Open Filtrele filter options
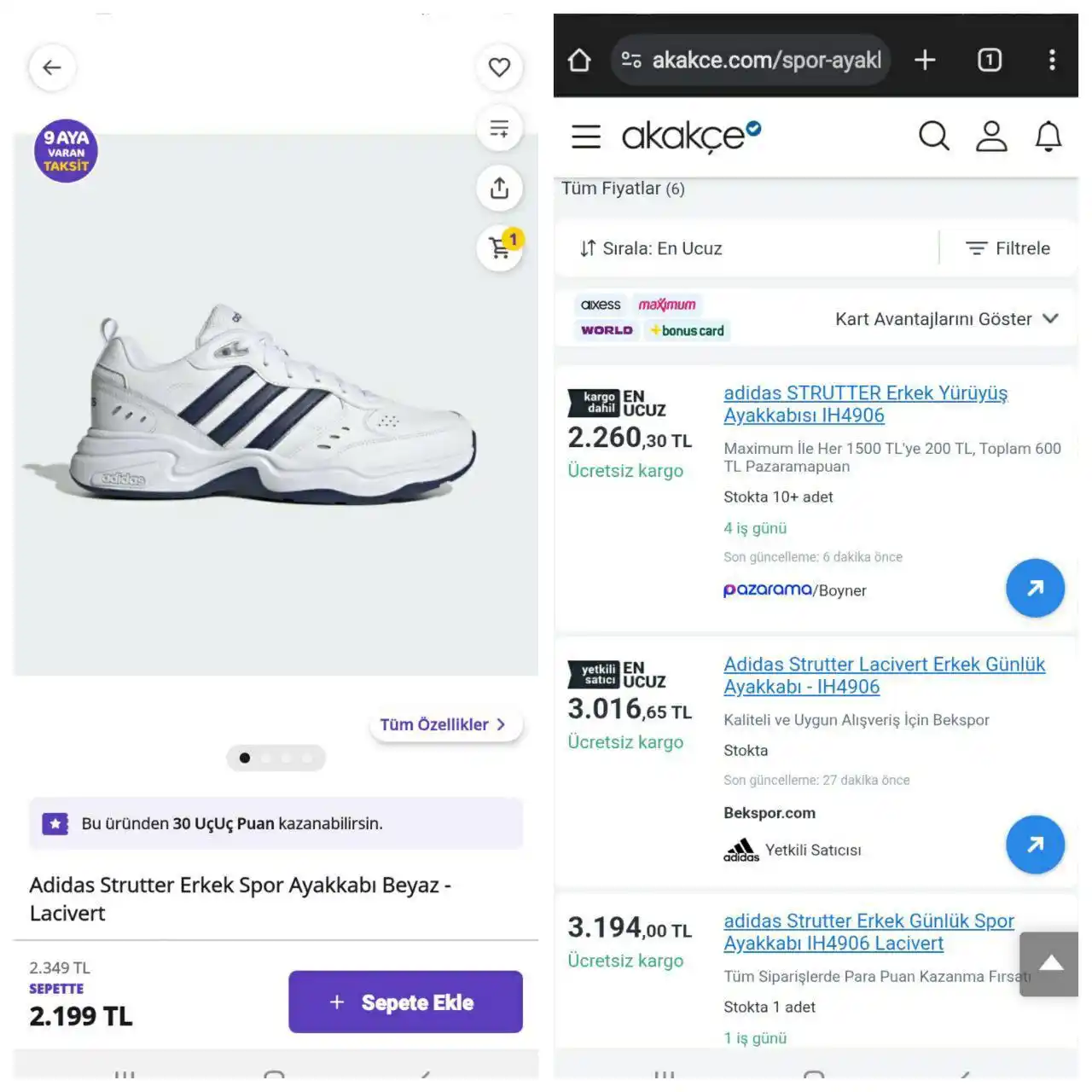This screenshot has height=1092, width=1092. [1008, 248]
